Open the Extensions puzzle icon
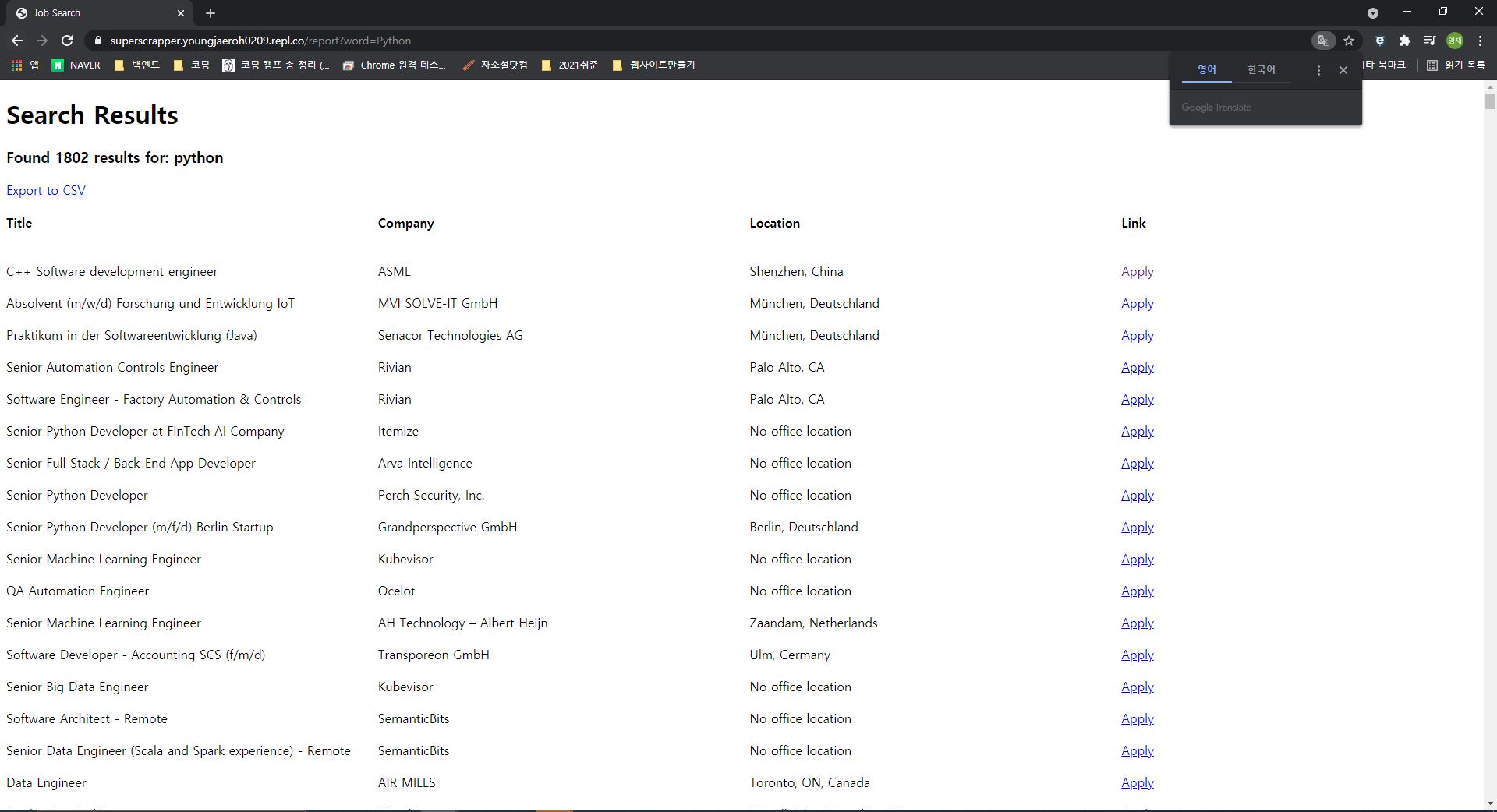The image size is (1497, 812). click(1404, 41)
